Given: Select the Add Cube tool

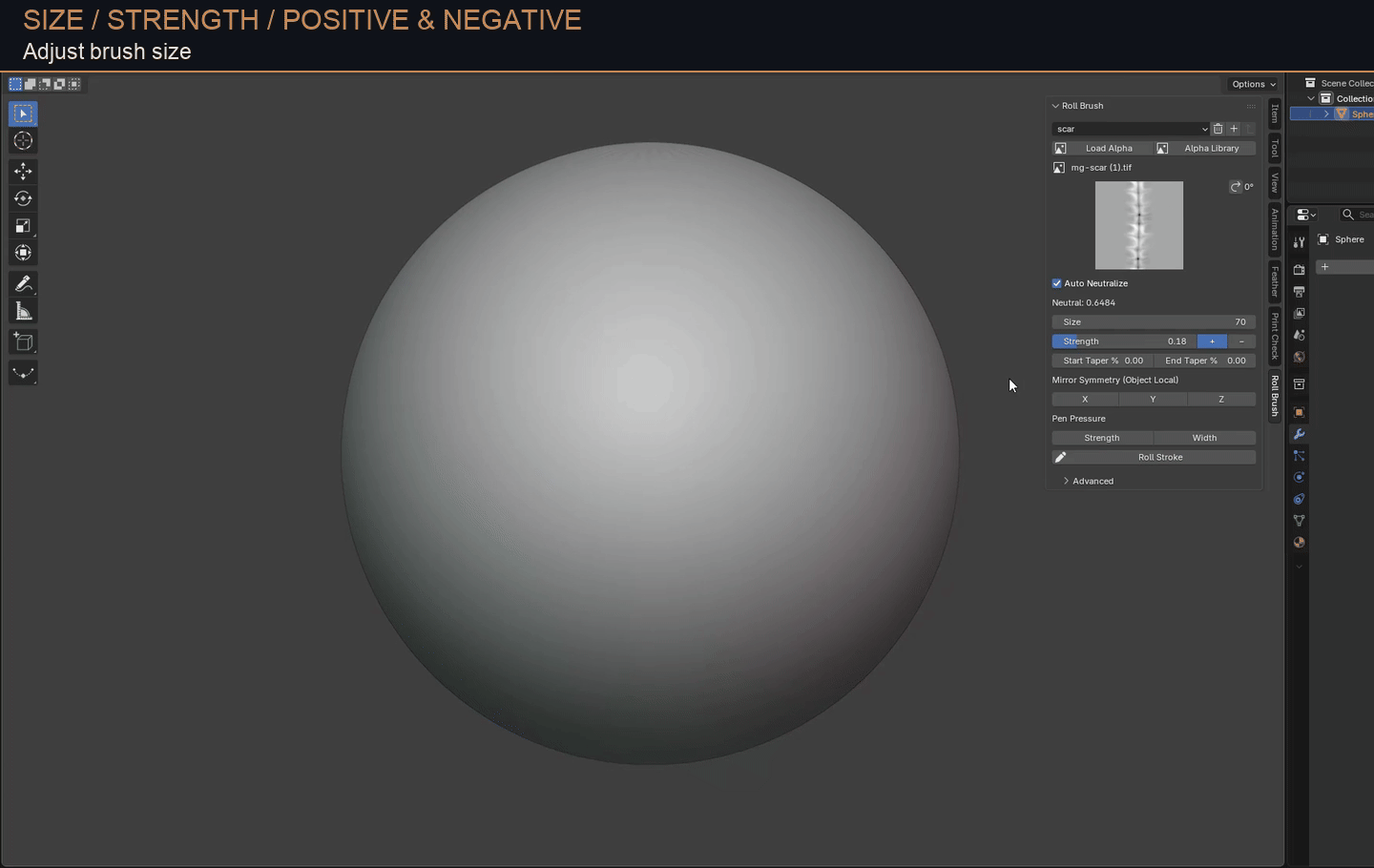Looking at the screenshot, I should [23, 342].
